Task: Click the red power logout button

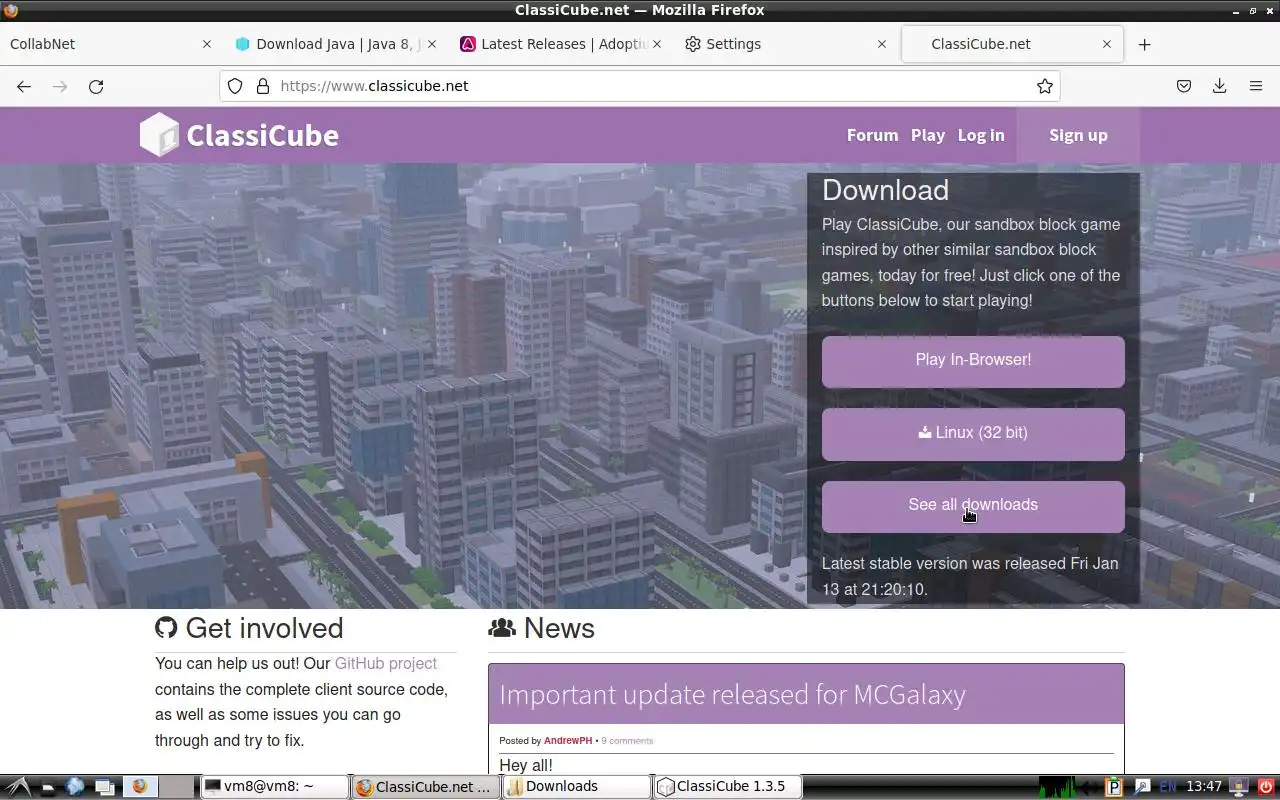Action: [1265, 787]
